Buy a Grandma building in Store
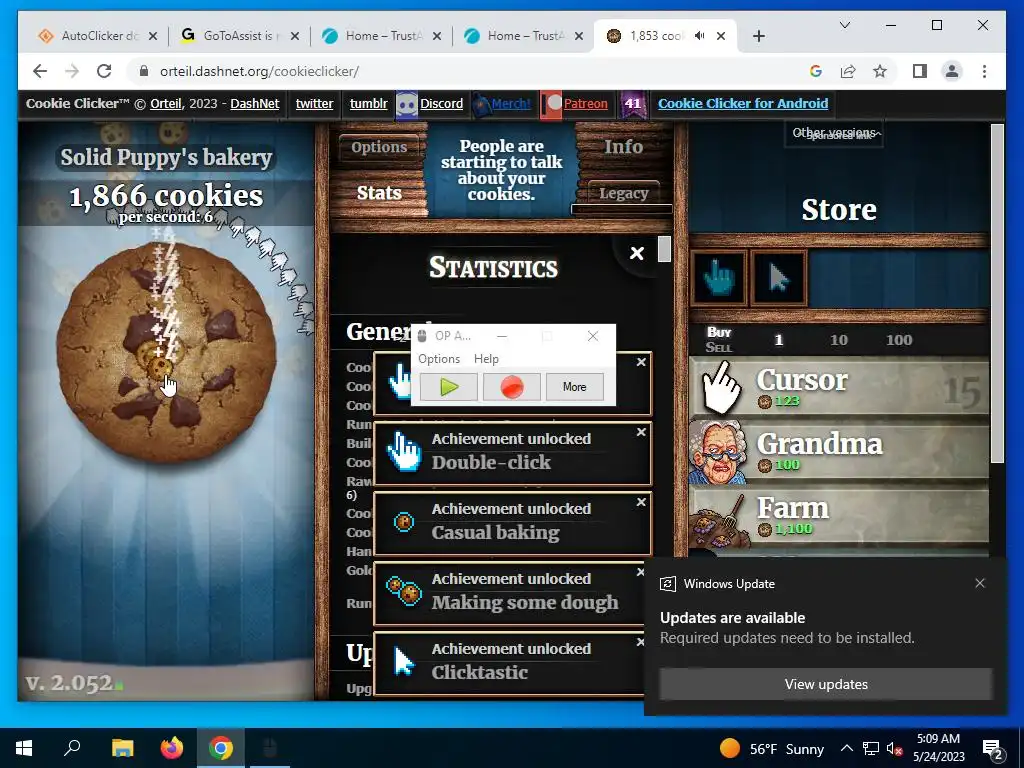This screenshot has height=768, width=1024. [x=839, y=453]
